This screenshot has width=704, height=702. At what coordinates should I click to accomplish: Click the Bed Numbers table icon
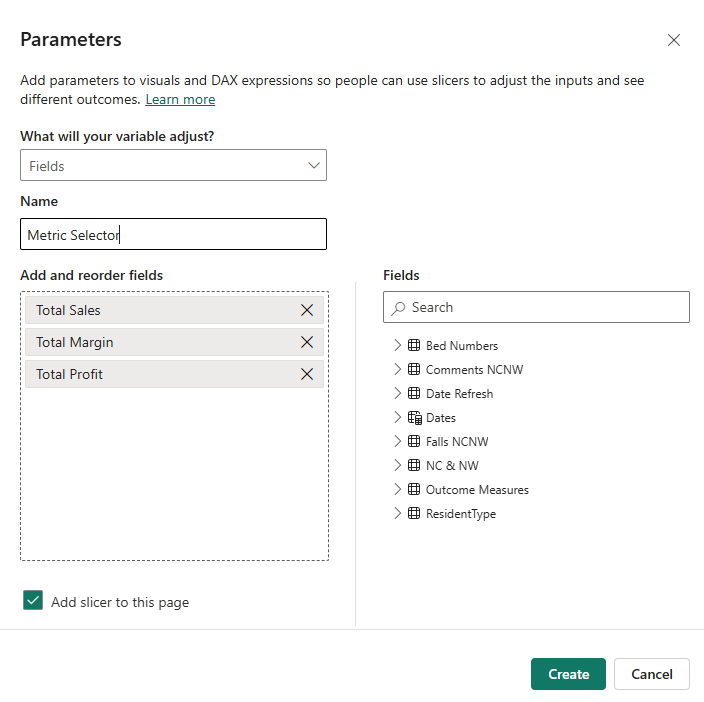(414, 345)
